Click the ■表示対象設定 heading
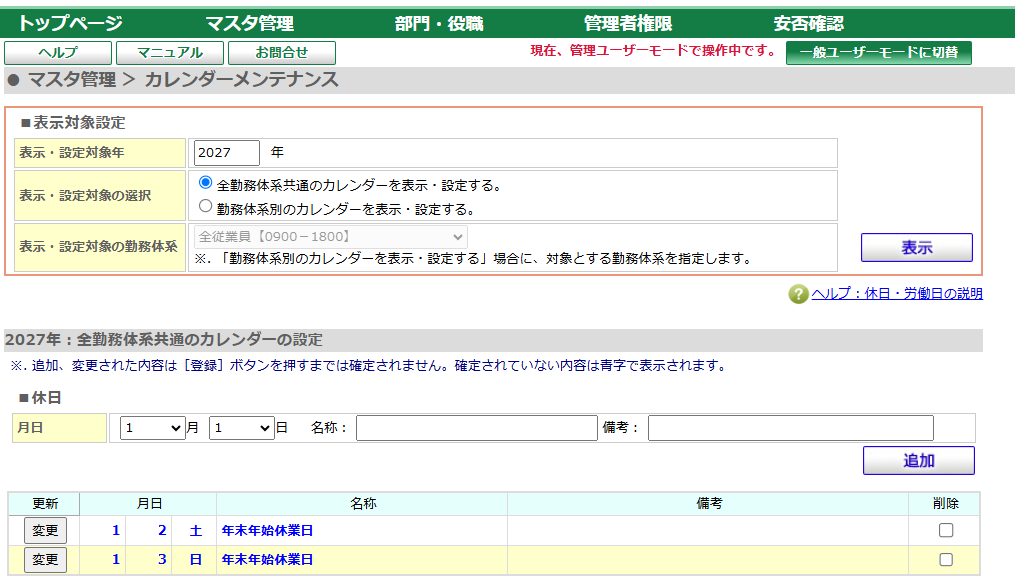Screen dimensions: 1015x583 (73, 122)
